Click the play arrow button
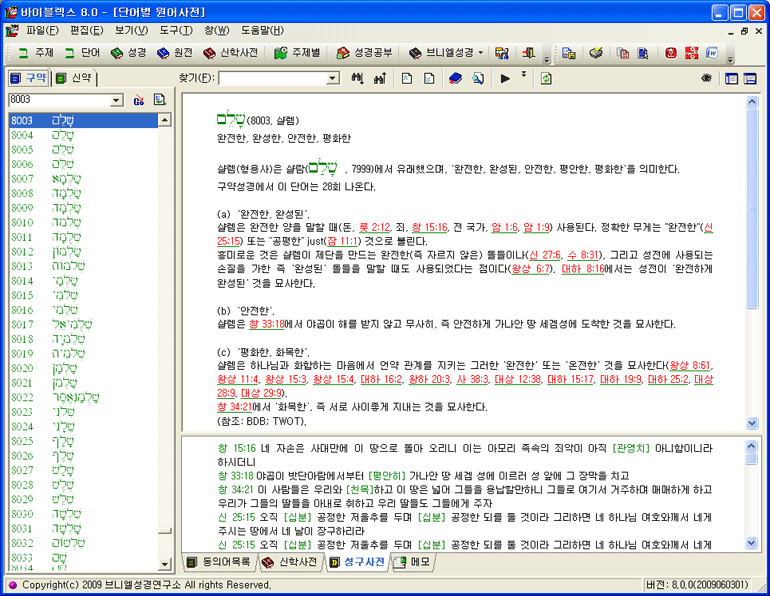Image resolution: width=770 pixels, height=596 pixels. coord(505,78)
